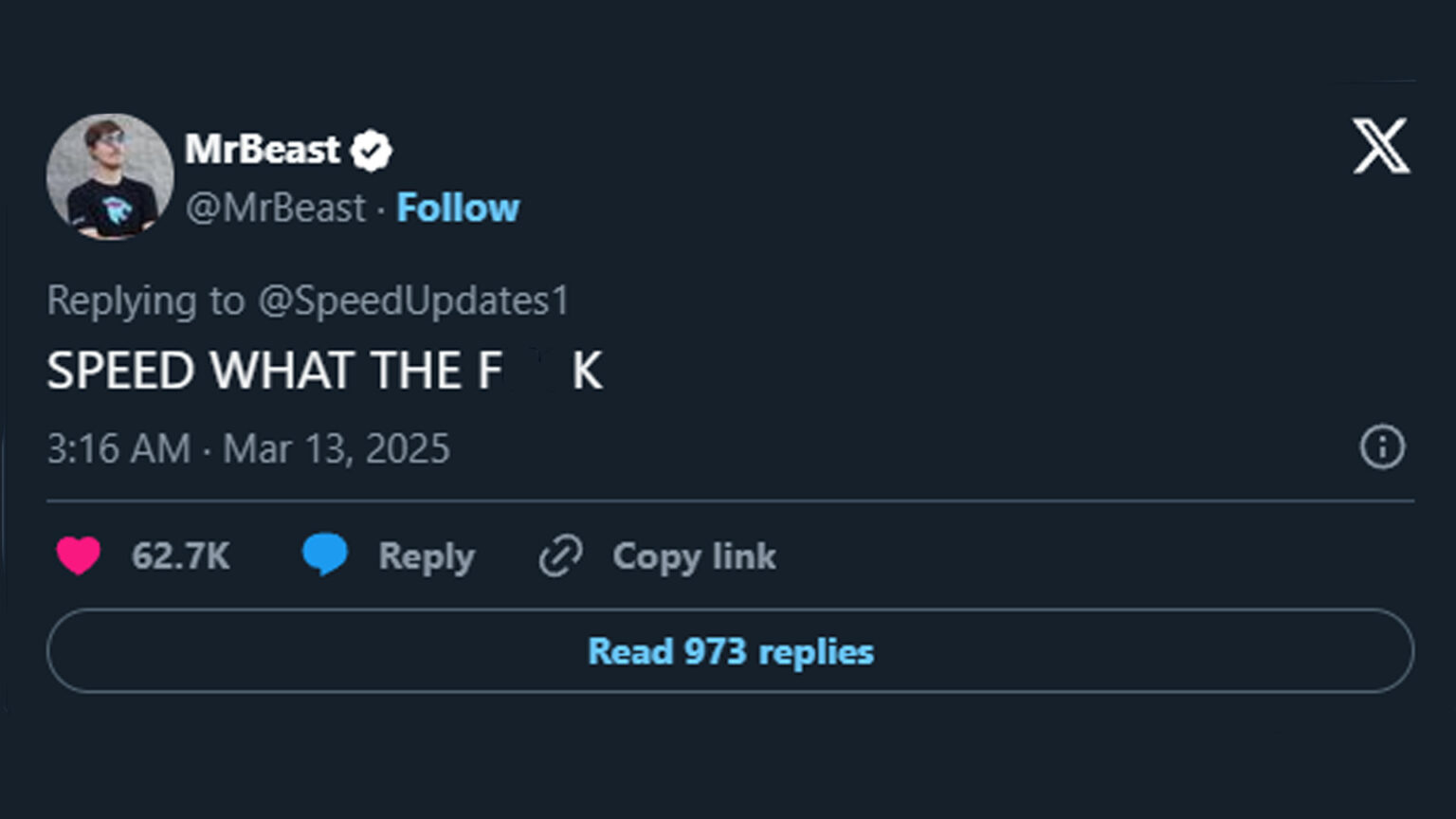Open MrBeast's profile picture
This screenshot has height=819, width=1456.
(x=110, y=176)
